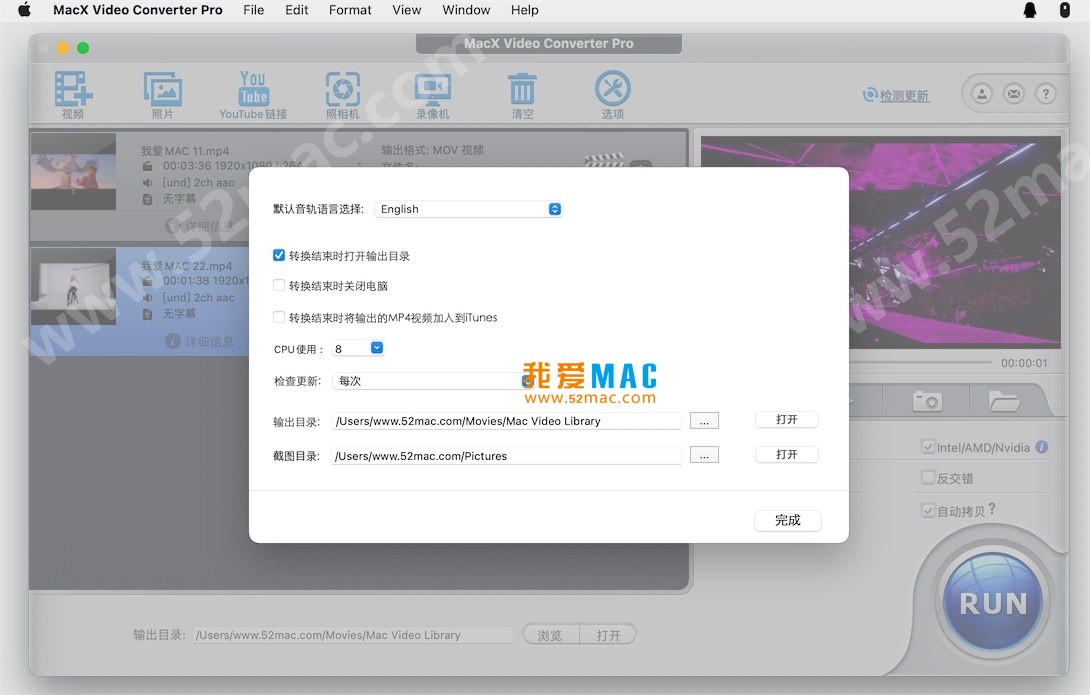Open the Edit menu

pyautogui.click(x=297, y=10)
